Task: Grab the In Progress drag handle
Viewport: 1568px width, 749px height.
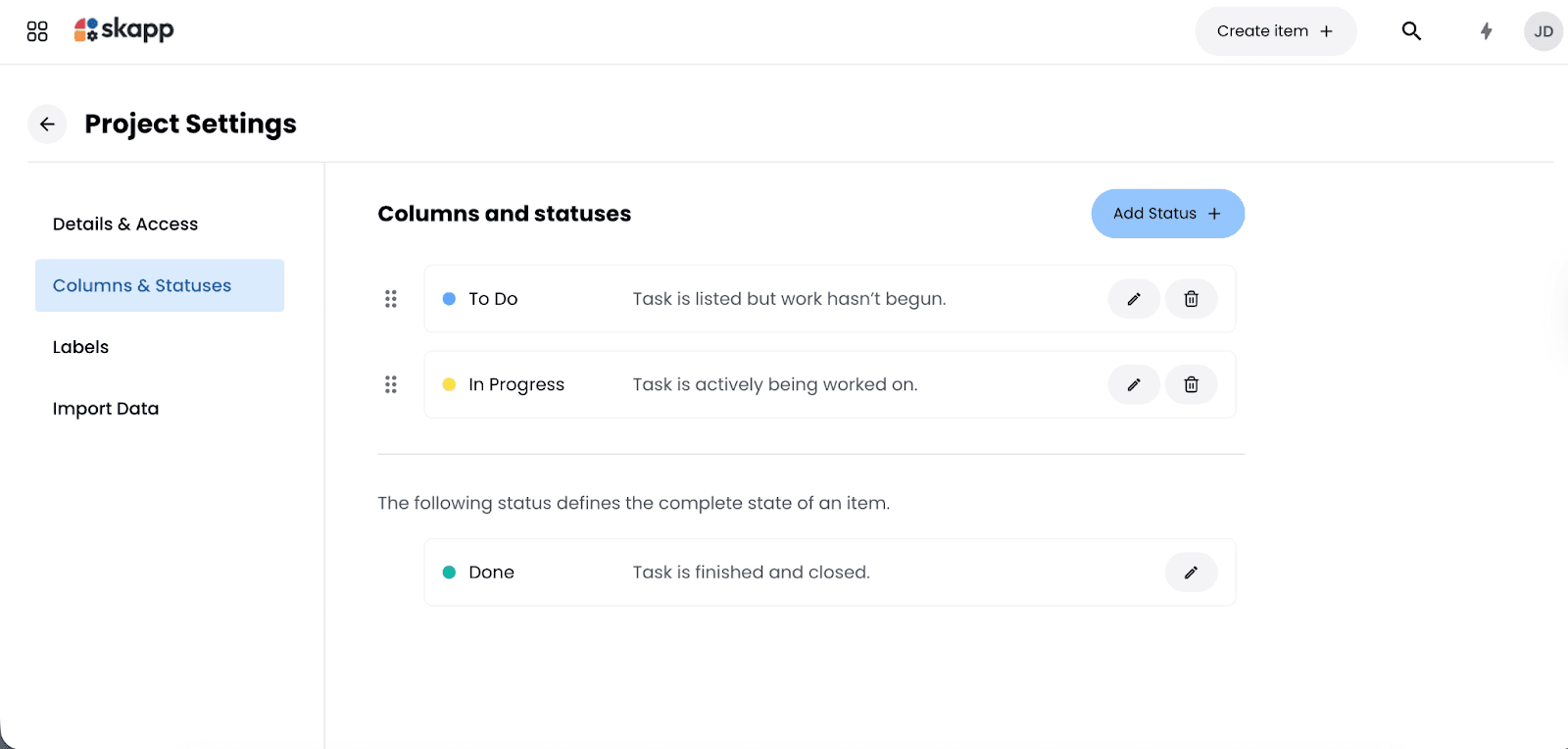Action: 391,384
